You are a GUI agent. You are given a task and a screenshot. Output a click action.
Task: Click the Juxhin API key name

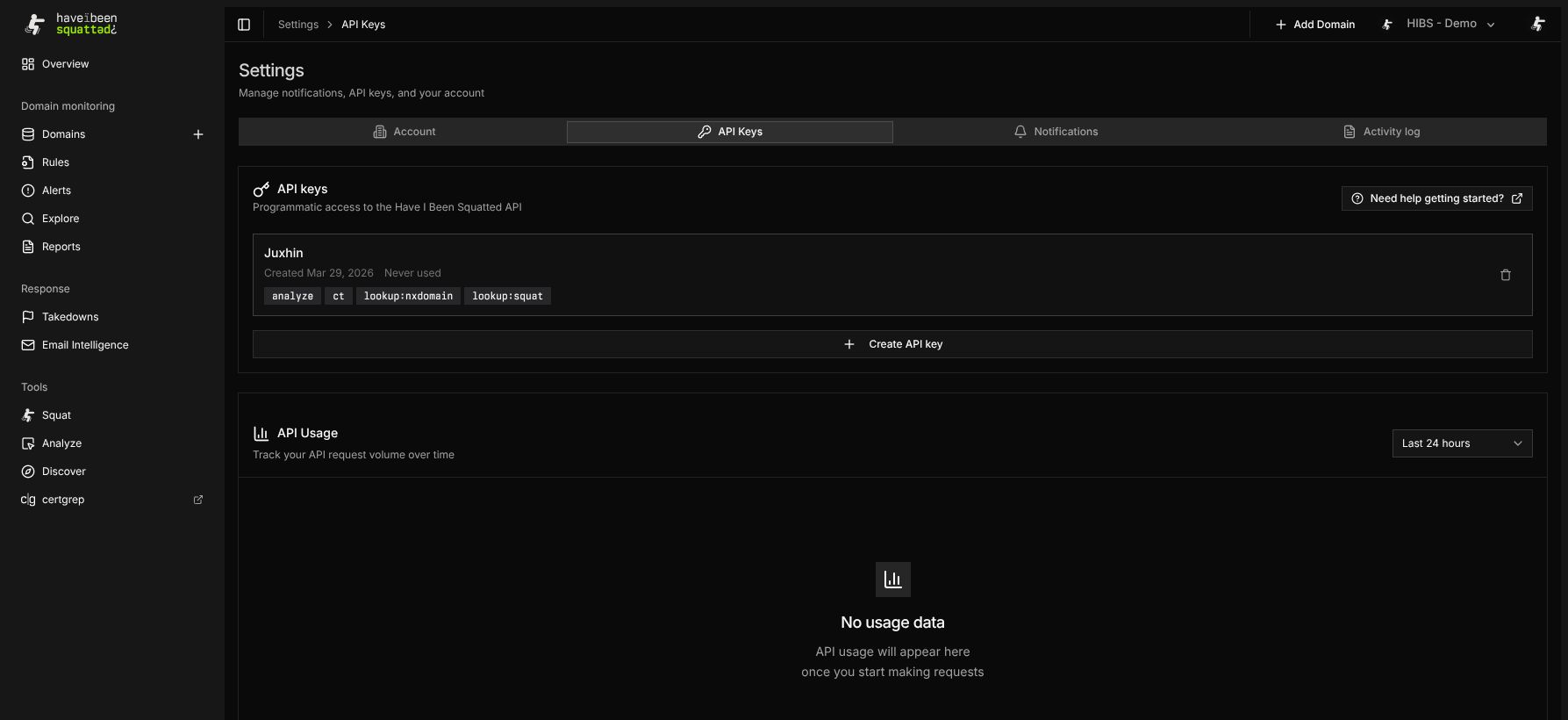click(283, 253)
